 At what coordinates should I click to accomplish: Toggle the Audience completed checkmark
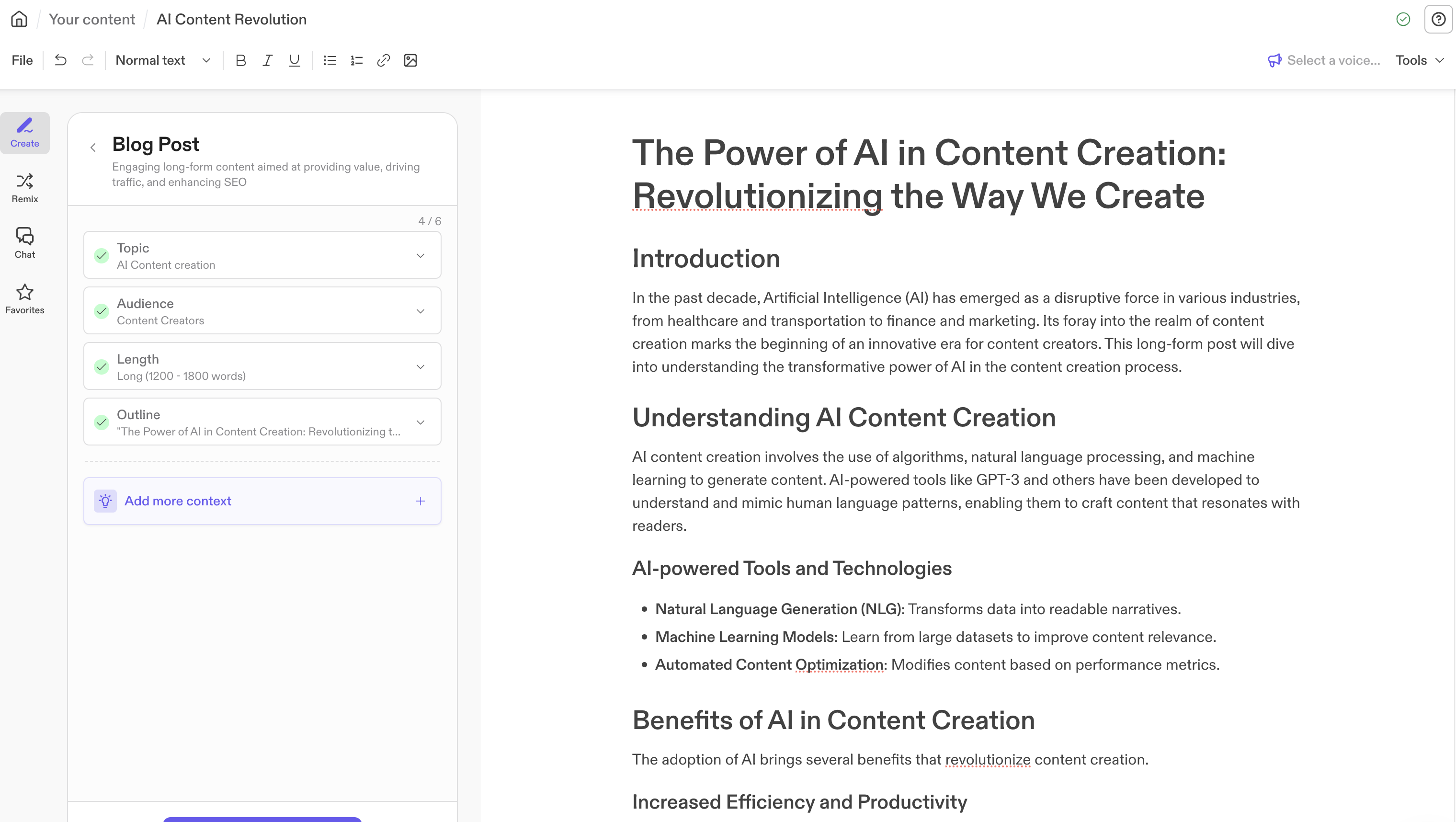(101, 310)
